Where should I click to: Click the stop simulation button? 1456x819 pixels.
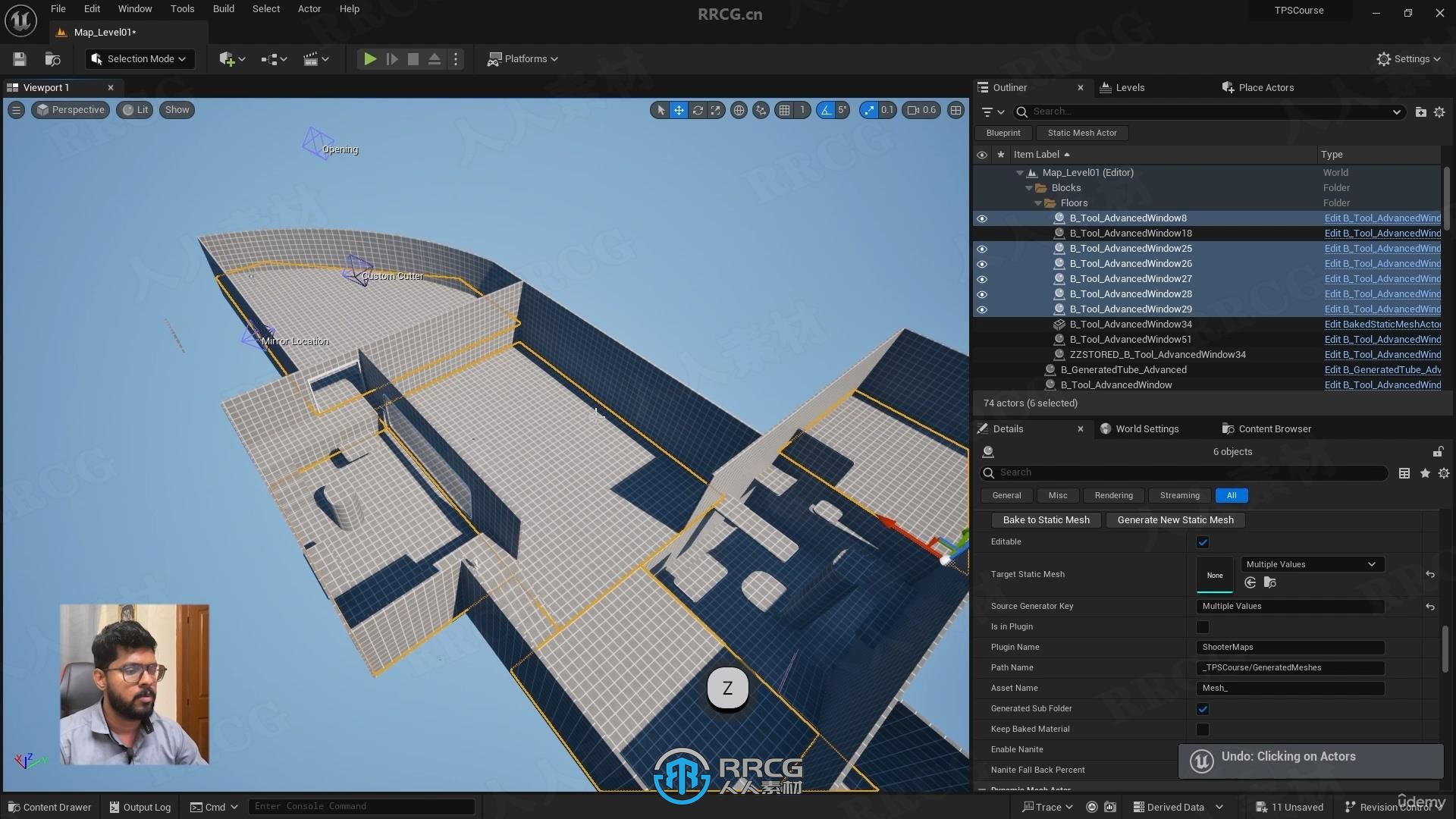(x=413, y=59)
